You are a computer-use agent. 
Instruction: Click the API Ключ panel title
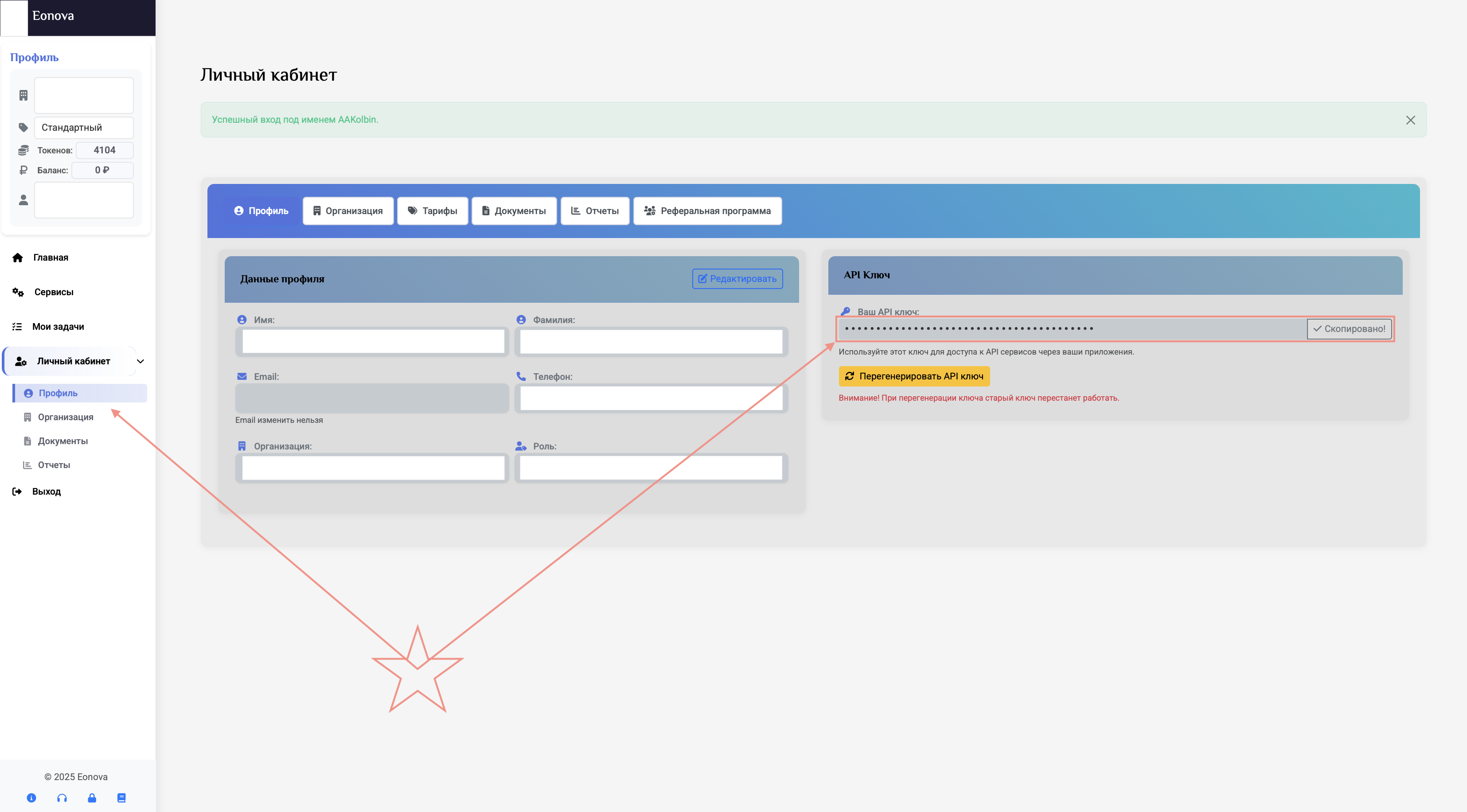pyautogui.click(x=867, y=274)
